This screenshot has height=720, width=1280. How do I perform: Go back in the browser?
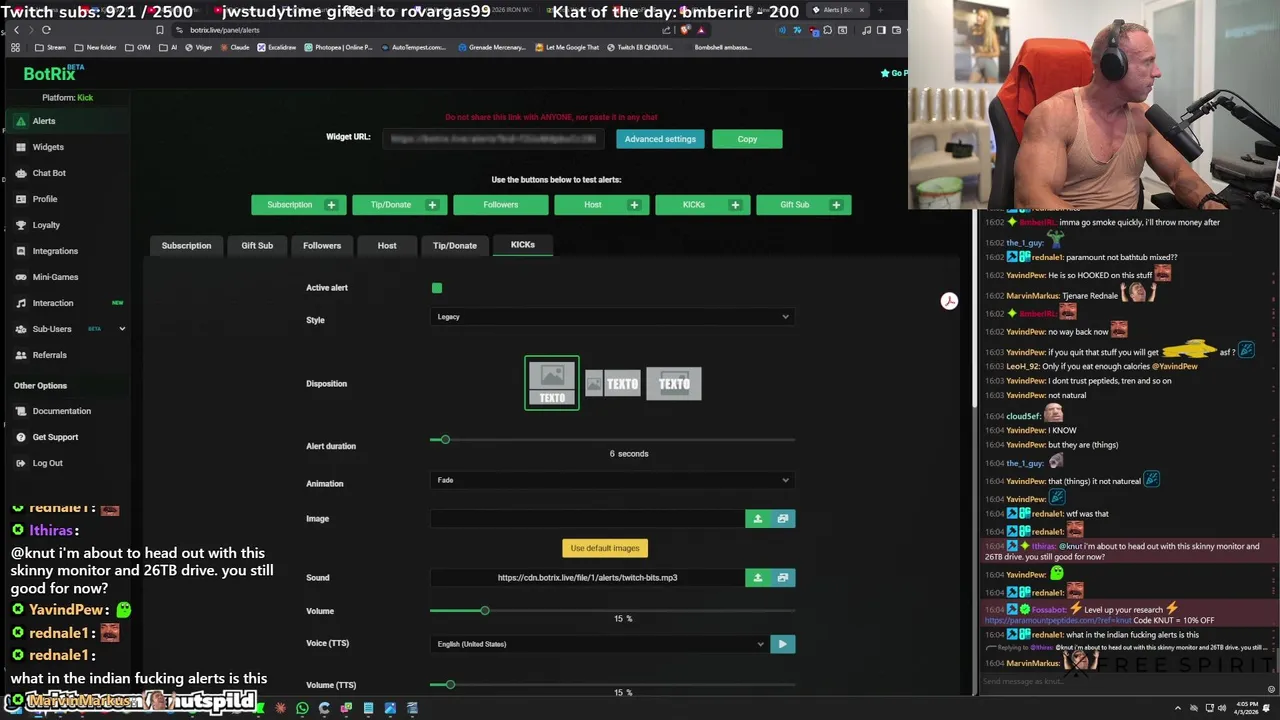tap(16, 30)
